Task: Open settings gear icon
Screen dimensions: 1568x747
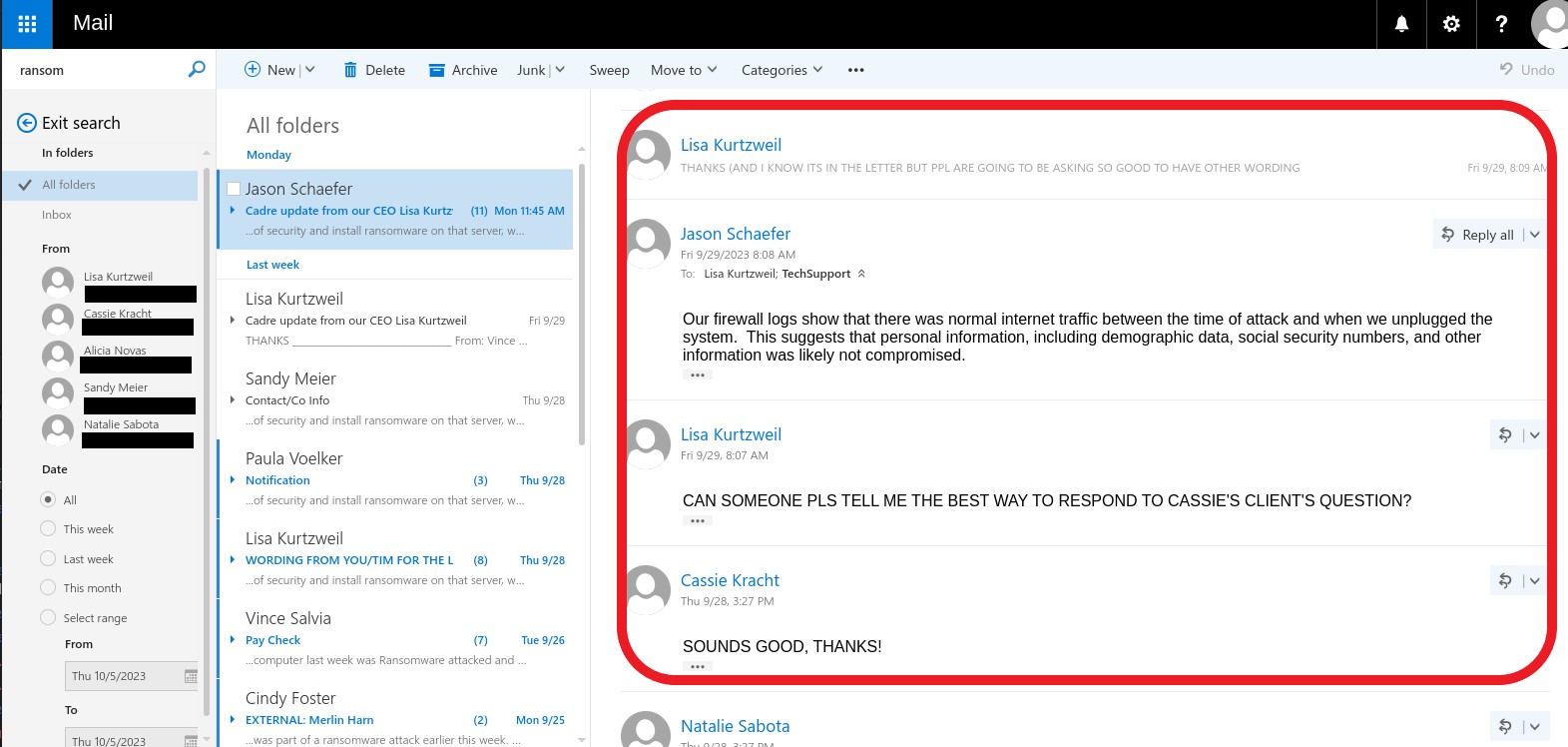Action: pyautogui.click(x=1451, y=24)
